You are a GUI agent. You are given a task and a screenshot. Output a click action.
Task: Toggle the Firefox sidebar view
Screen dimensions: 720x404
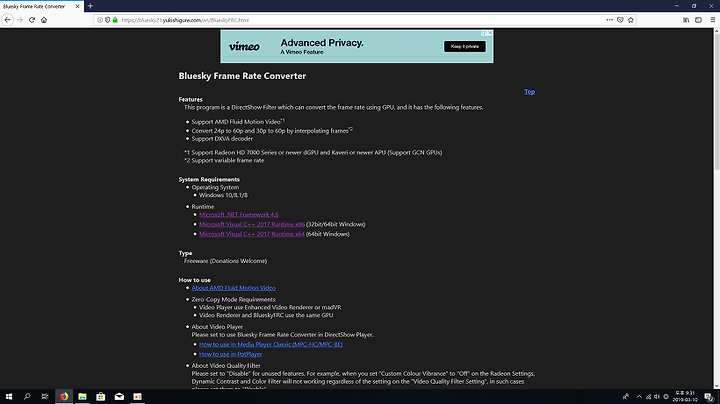coord(698,20)
